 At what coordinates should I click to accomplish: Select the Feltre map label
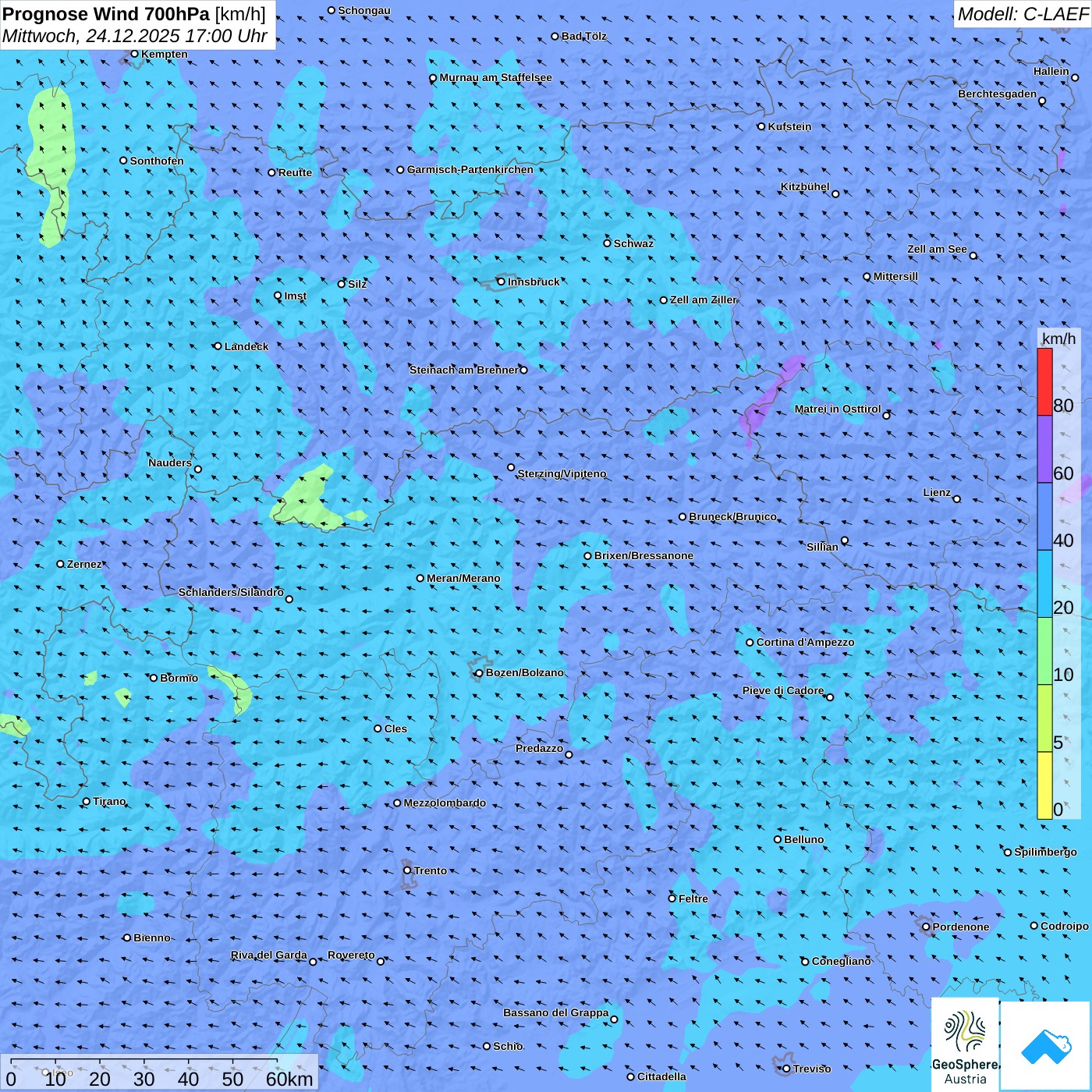click(x=693, y=899)
